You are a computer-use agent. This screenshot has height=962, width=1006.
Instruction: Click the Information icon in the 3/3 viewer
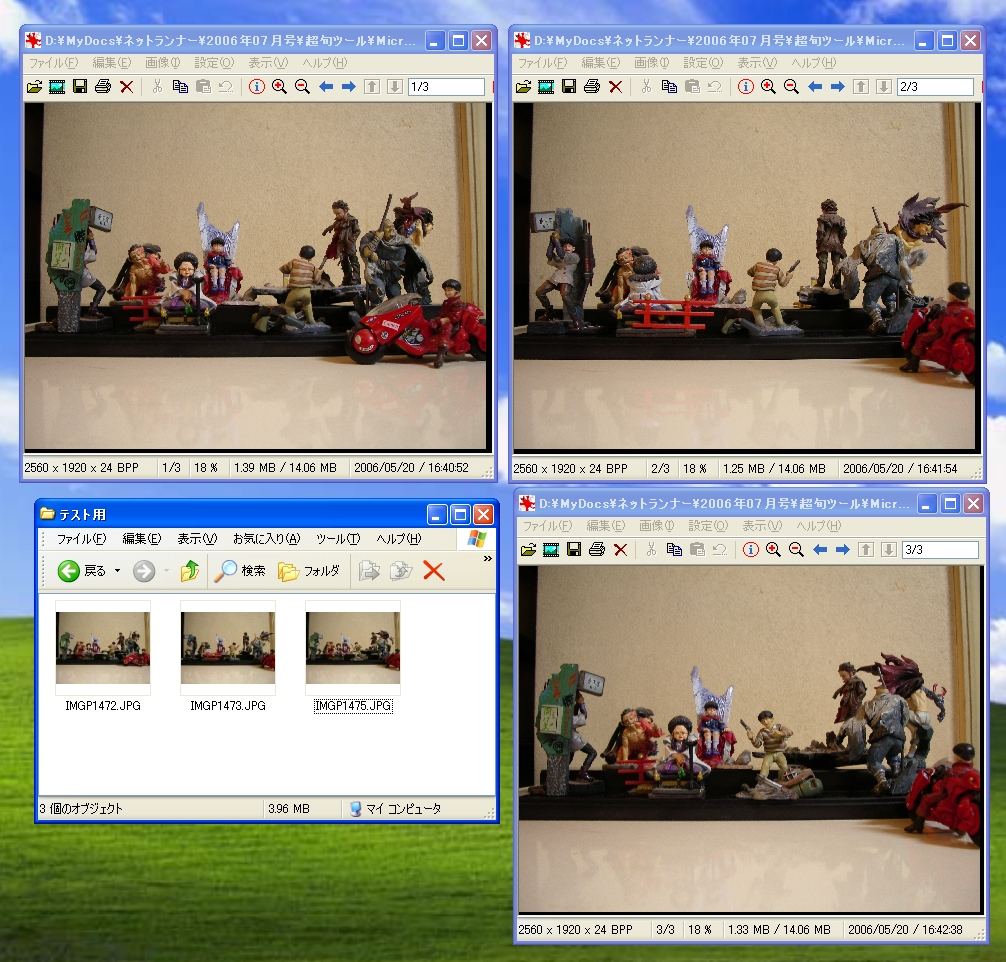(x=751, y=549)
